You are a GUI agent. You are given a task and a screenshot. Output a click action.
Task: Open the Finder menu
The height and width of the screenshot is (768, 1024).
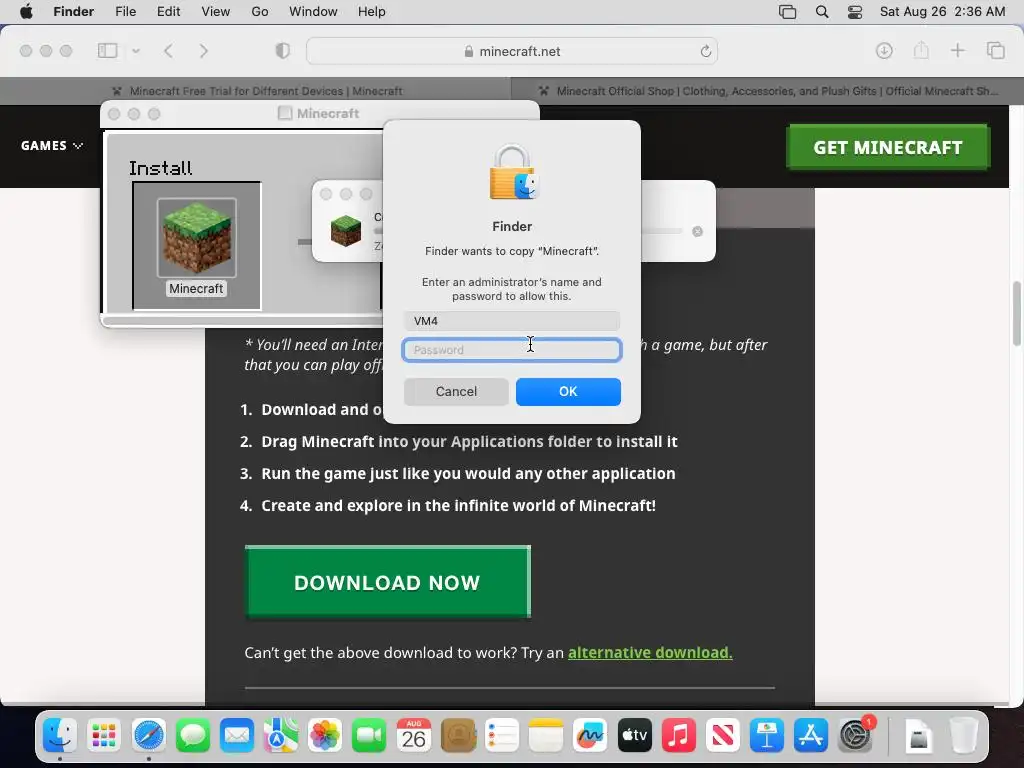[74, 12]
